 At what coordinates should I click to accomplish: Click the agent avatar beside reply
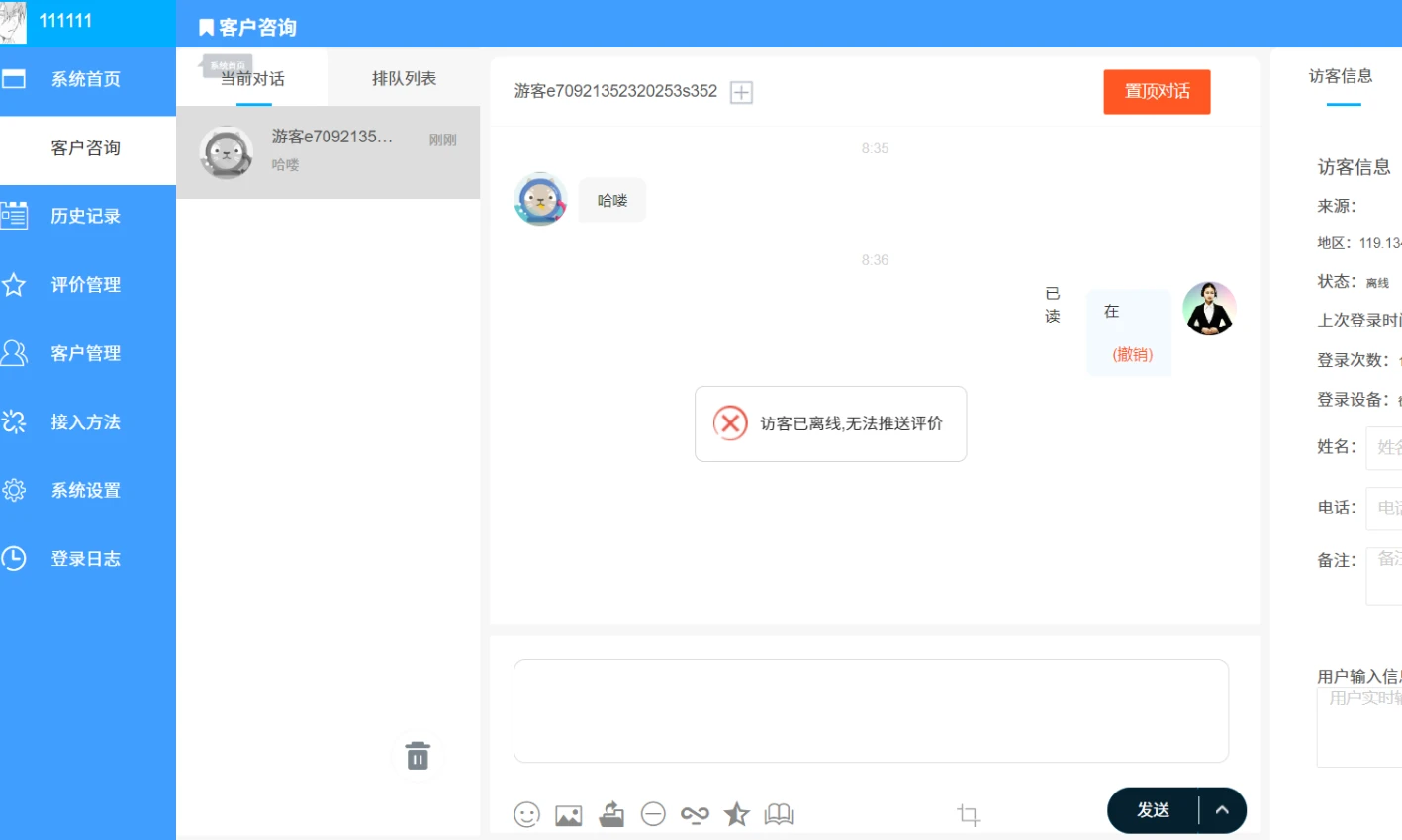tap(1209, 309)
